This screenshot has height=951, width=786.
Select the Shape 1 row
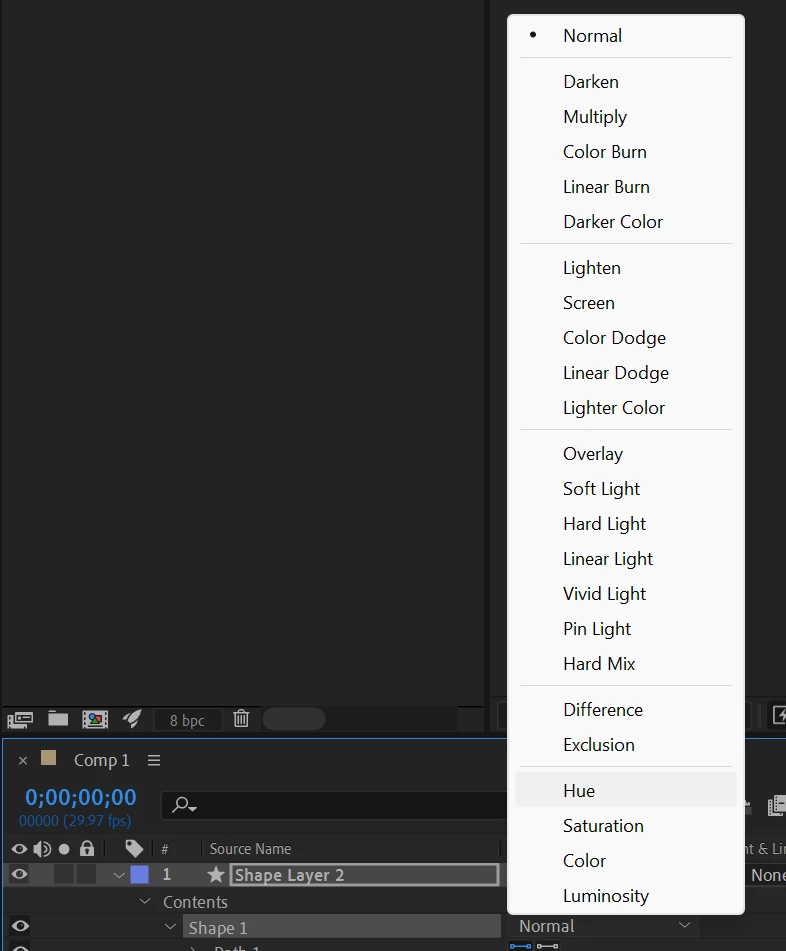[342, 927]
